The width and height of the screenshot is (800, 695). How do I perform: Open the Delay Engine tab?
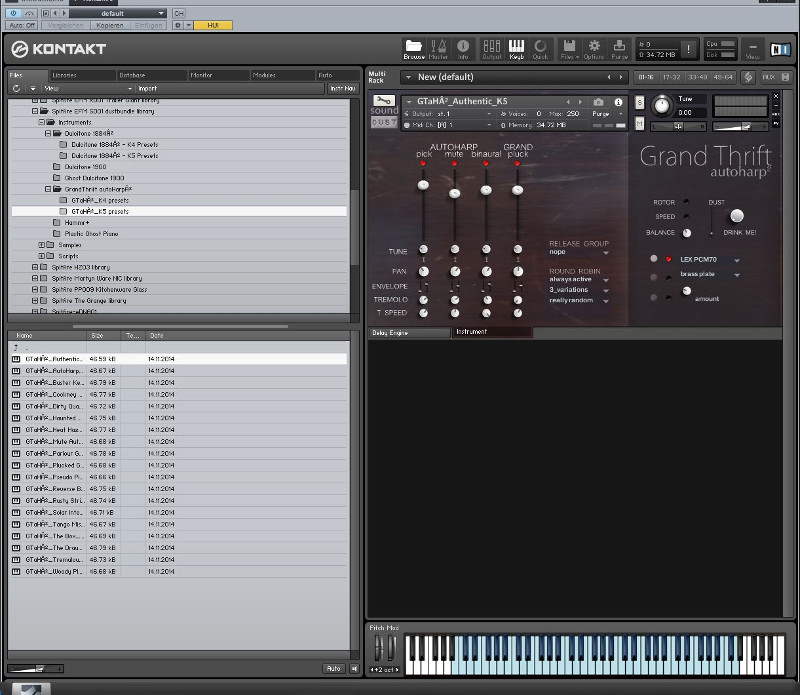(x=409, y=333)
